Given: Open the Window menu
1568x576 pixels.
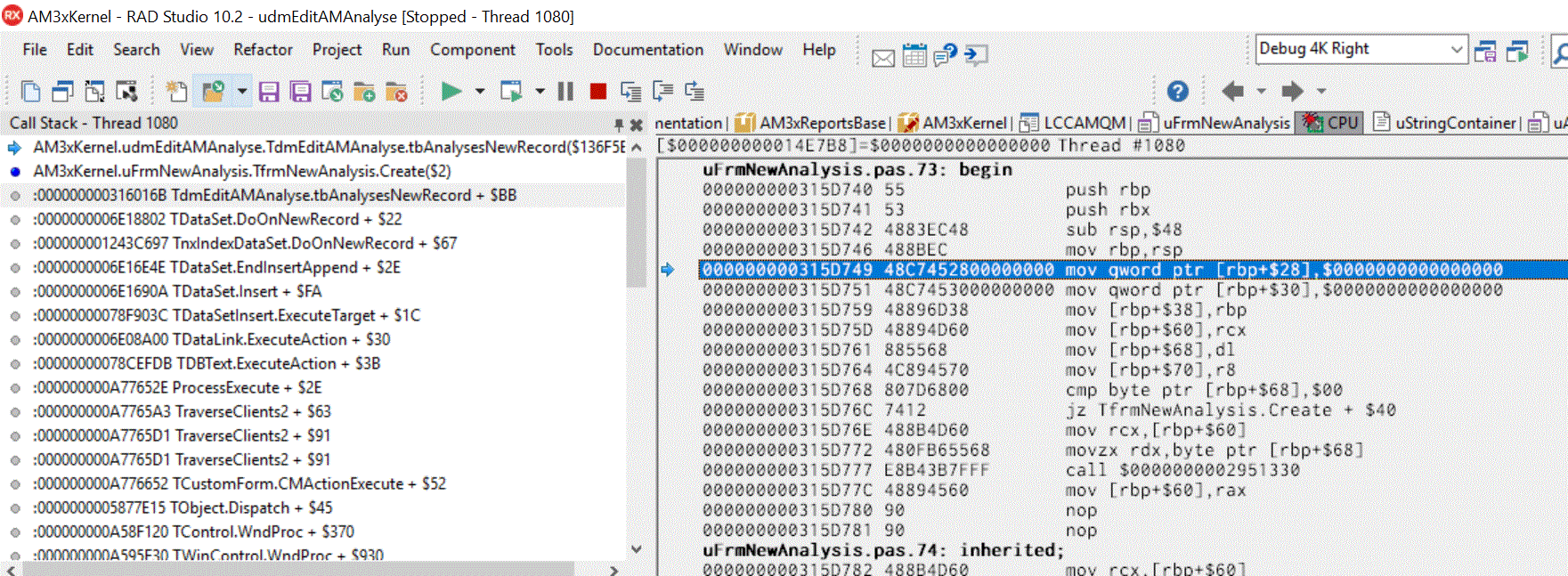Looking at the screenshot, I should pos(752,50).
